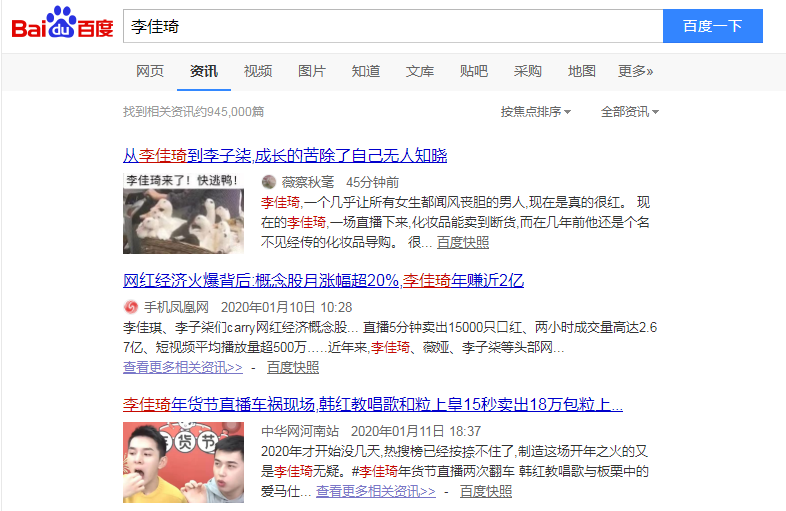This screenshot has width=786, height=511.
Task: Select the 贴吧 tab
Action: click(474, 71)
